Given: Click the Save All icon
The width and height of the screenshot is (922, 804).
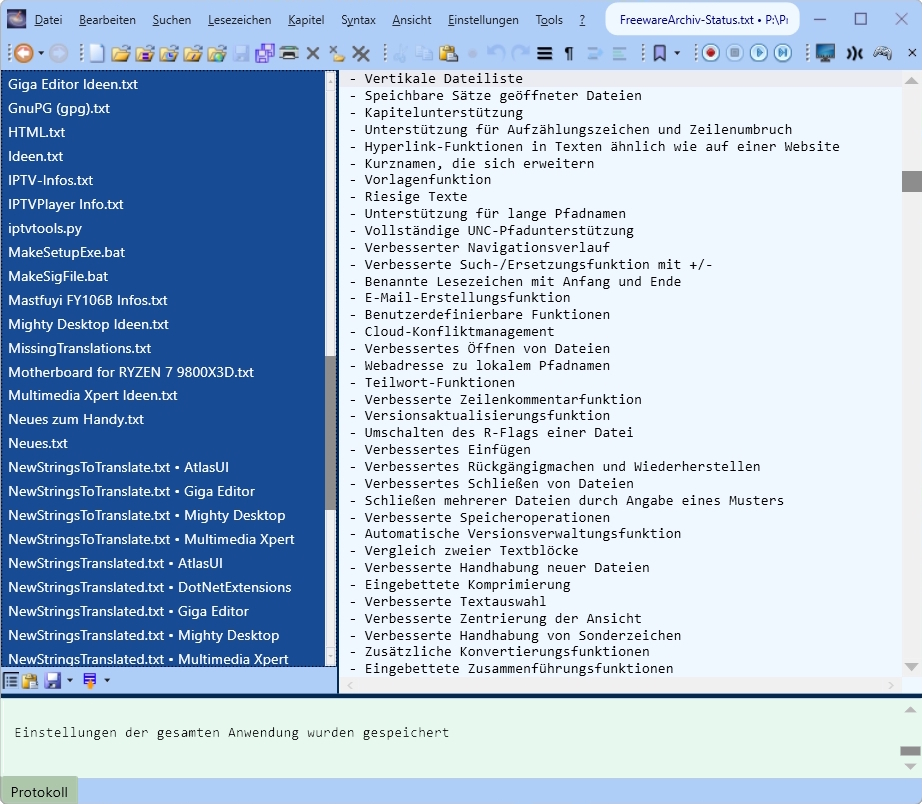Looking at the screenshot, I should [x=264, y=53].
